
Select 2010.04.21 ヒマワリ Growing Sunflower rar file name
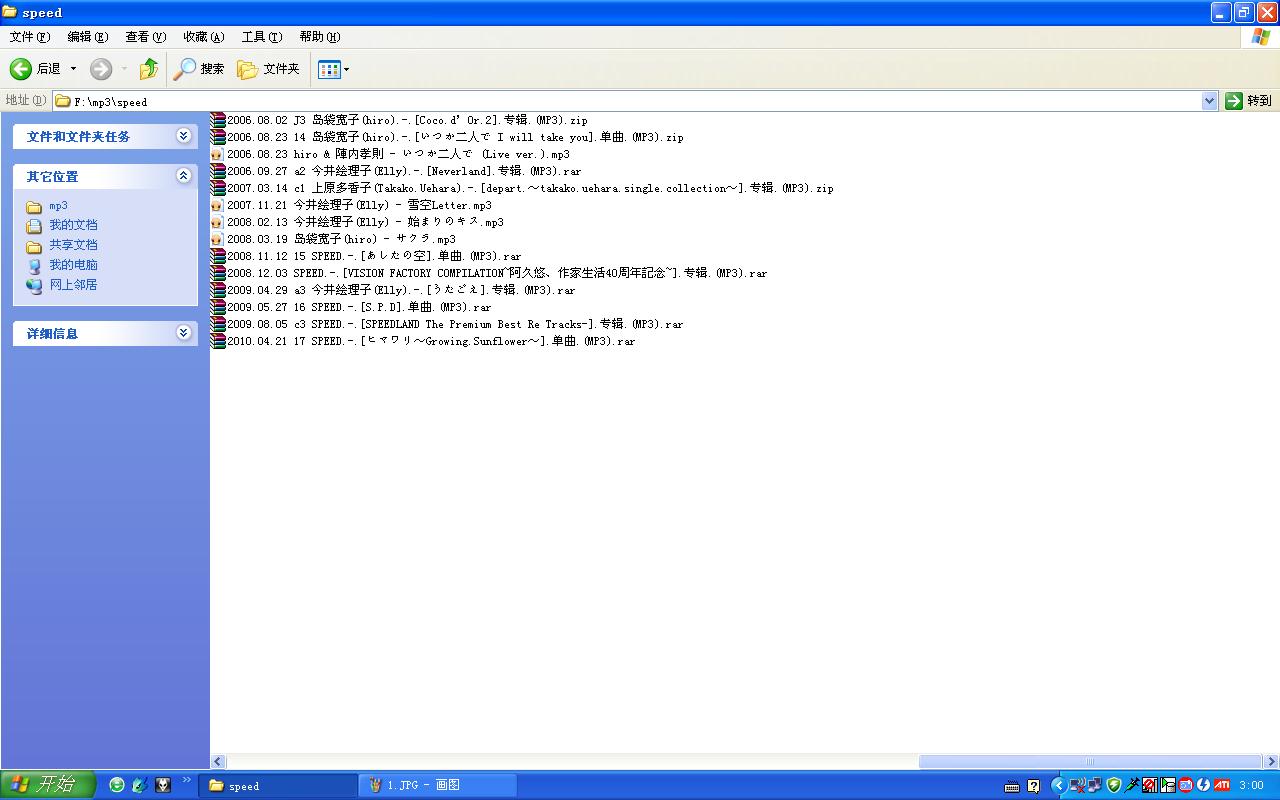(x=431, y=341)
